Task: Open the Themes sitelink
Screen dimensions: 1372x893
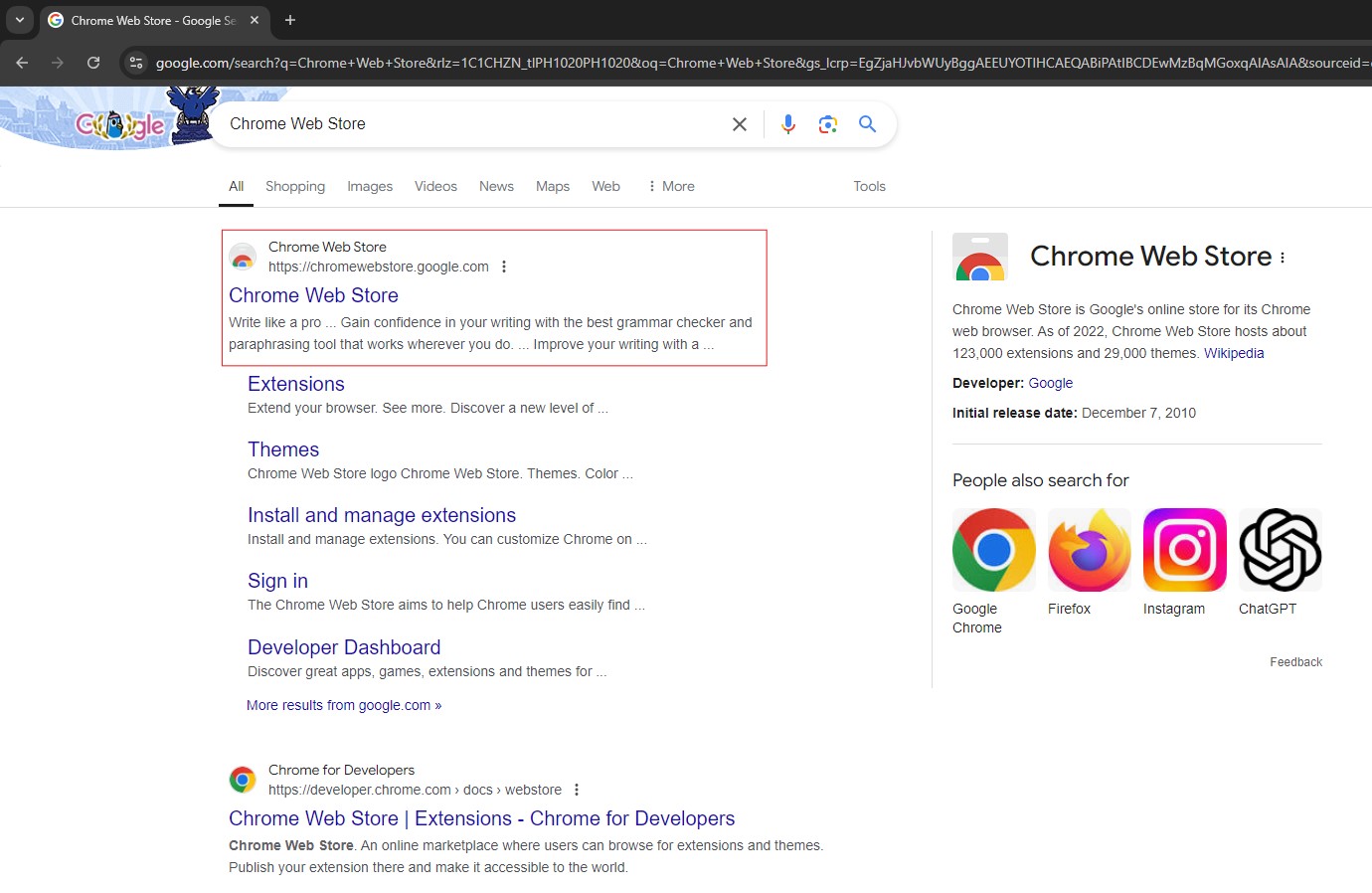Action: [283, 449]
